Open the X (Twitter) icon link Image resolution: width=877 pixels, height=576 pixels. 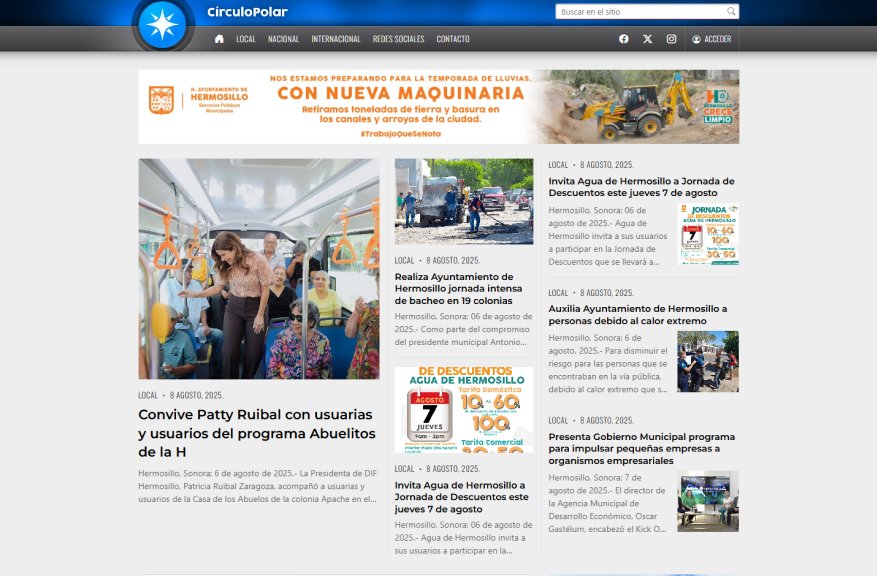click(648, 39)
